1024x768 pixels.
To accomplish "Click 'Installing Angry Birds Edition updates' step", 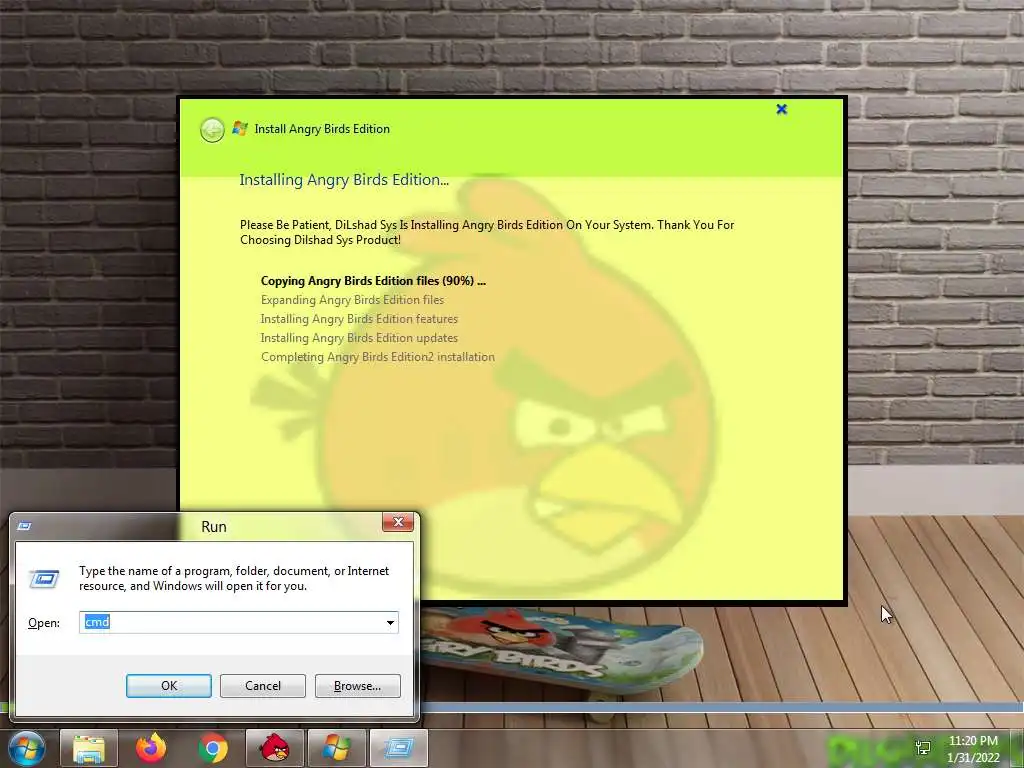I will coord(359,338).
